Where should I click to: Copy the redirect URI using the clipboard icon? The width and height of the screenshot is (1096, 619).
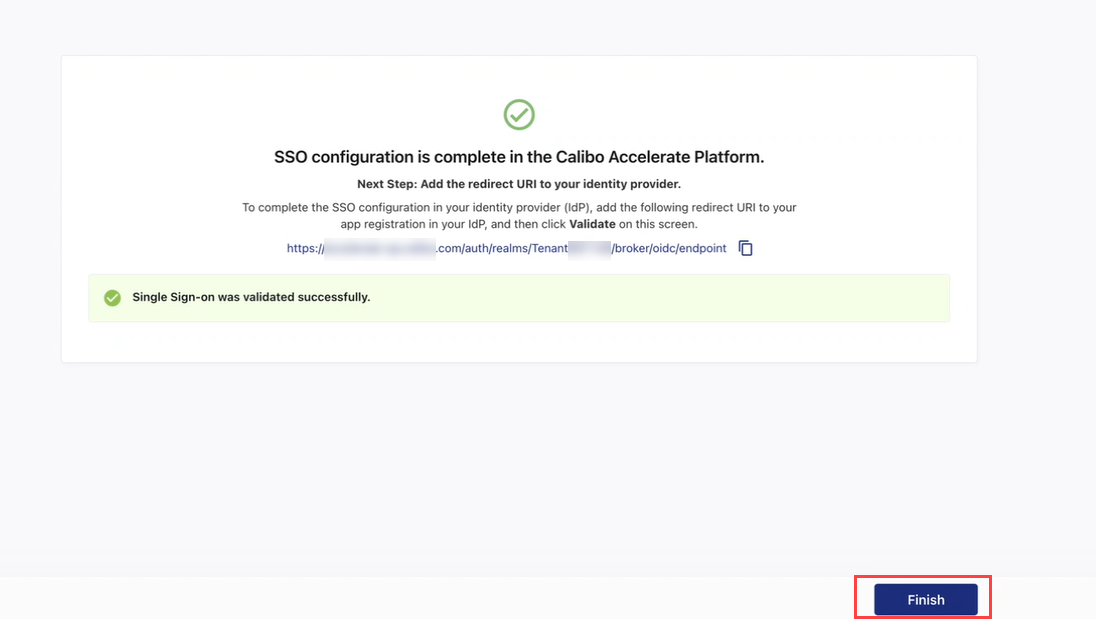pyautogui.click(x=745, y=248)
